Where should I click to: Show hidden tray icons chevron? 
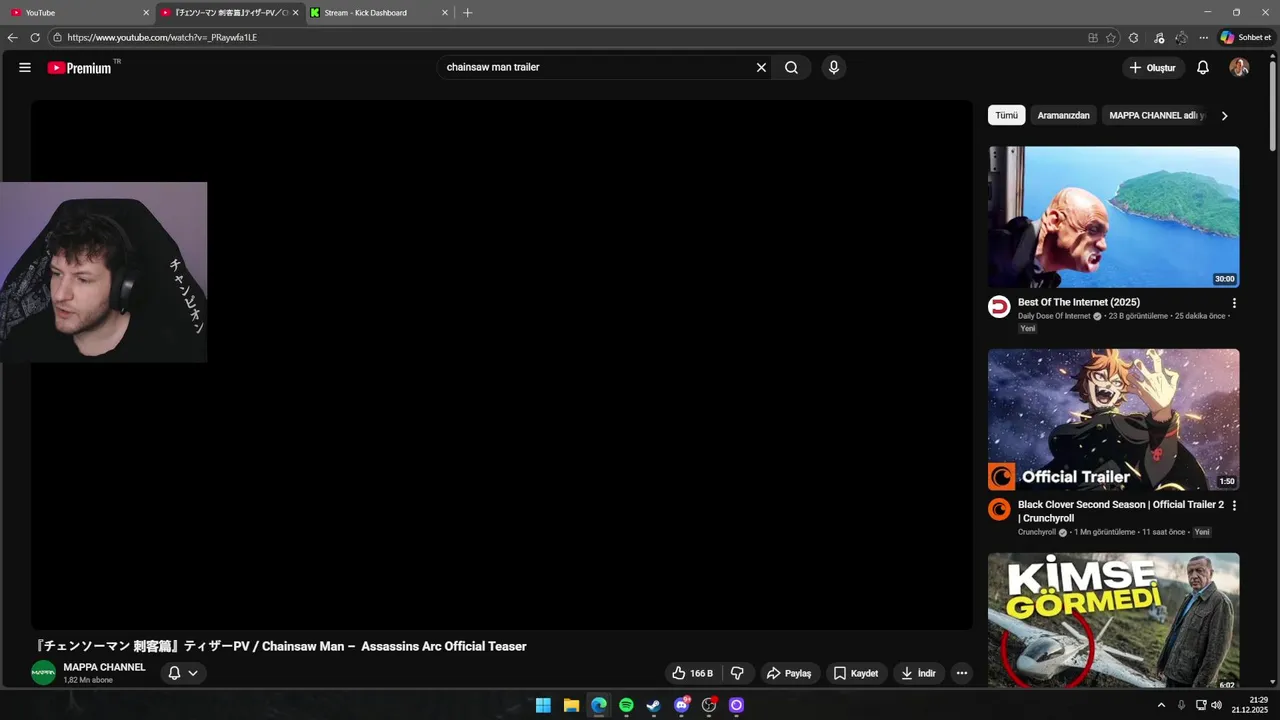[1161, 705]
